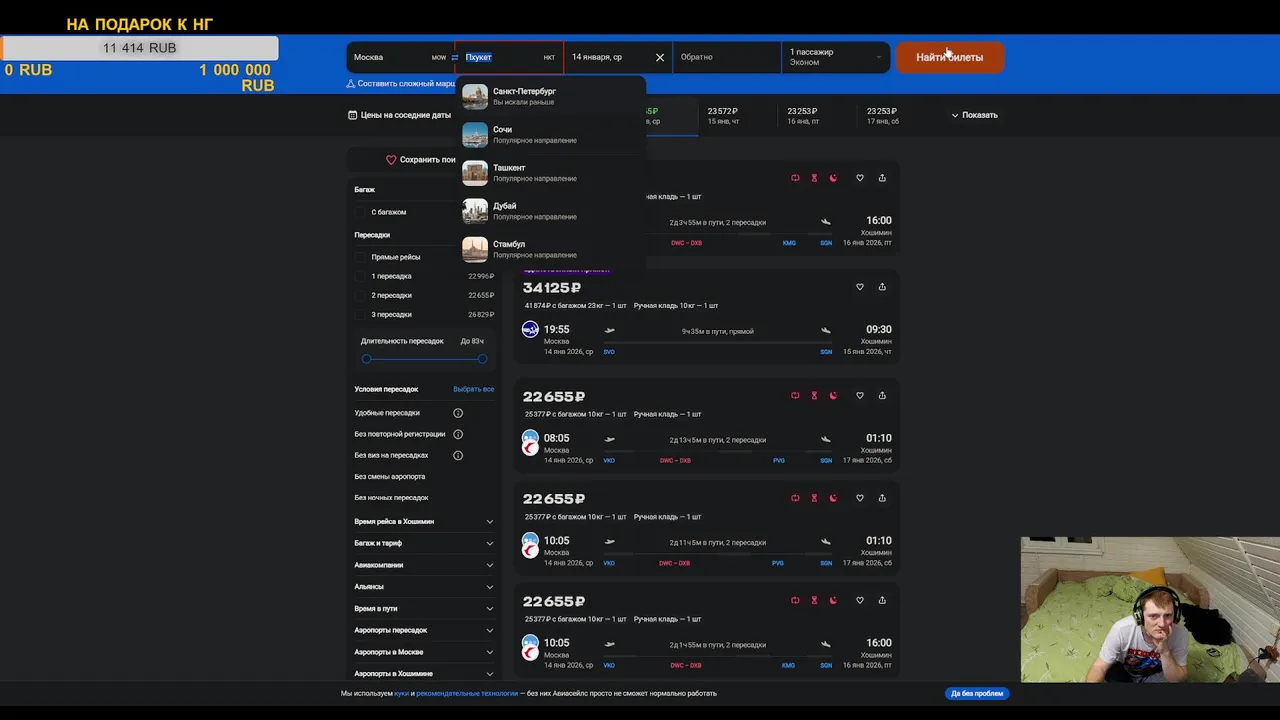Click moon icon on the 2д 11ч 5м ticket
This screenshot has height=720, width=1280.
point(833,498)
